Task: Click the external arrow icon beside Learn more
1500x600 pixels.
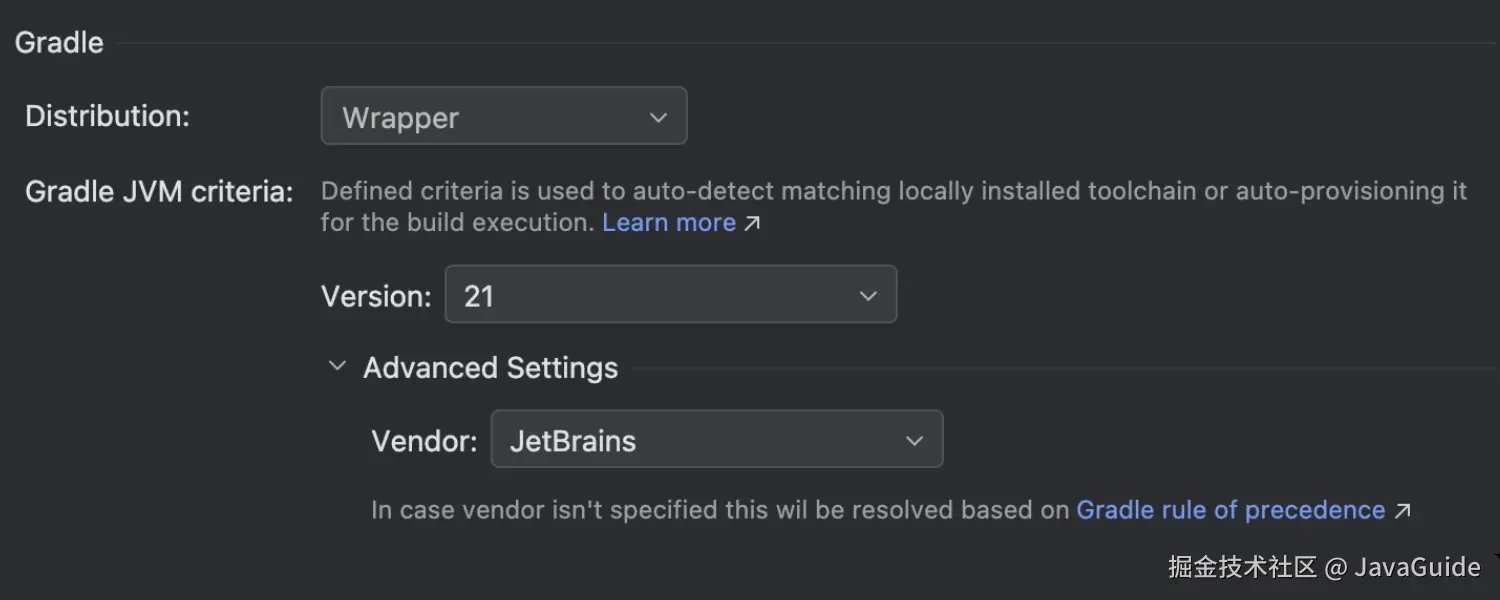Action: pyautogui.click(x=752, y=223)
